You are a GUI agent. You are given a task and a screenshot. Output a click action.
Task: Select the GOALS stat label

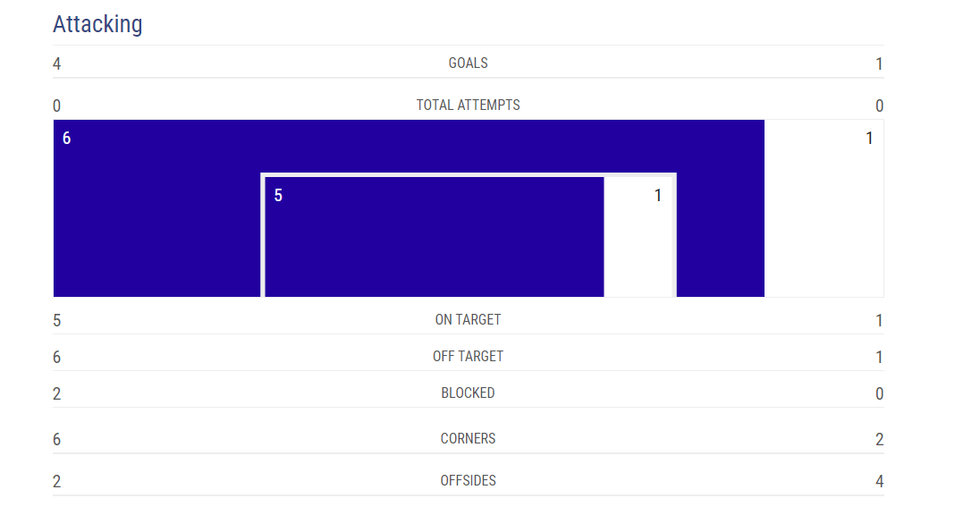(x=468, y=63)
